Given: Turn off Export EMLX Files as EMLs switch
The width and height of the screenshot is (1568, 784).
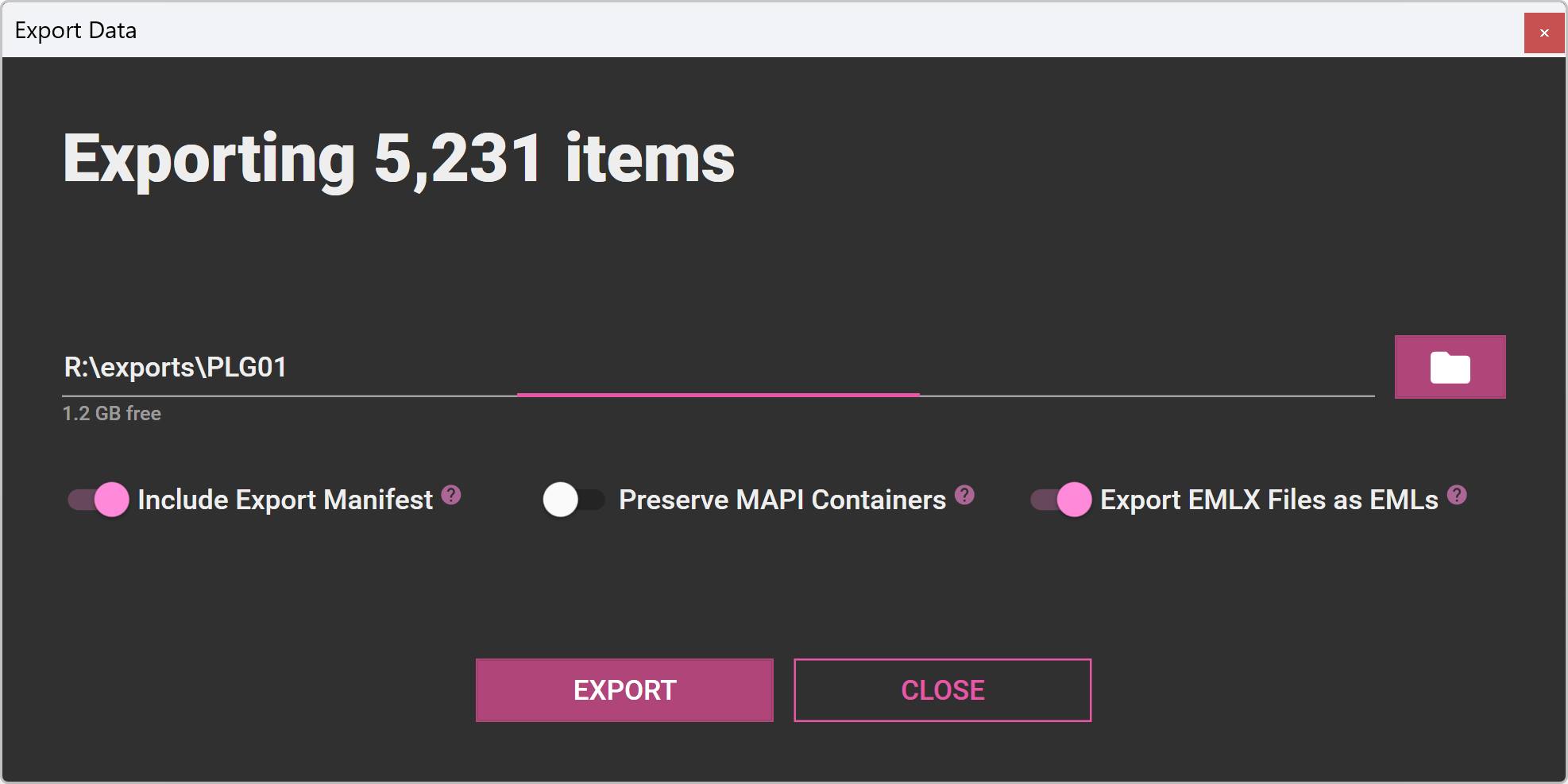Looking at the screenshot, I should point(1061,500).
